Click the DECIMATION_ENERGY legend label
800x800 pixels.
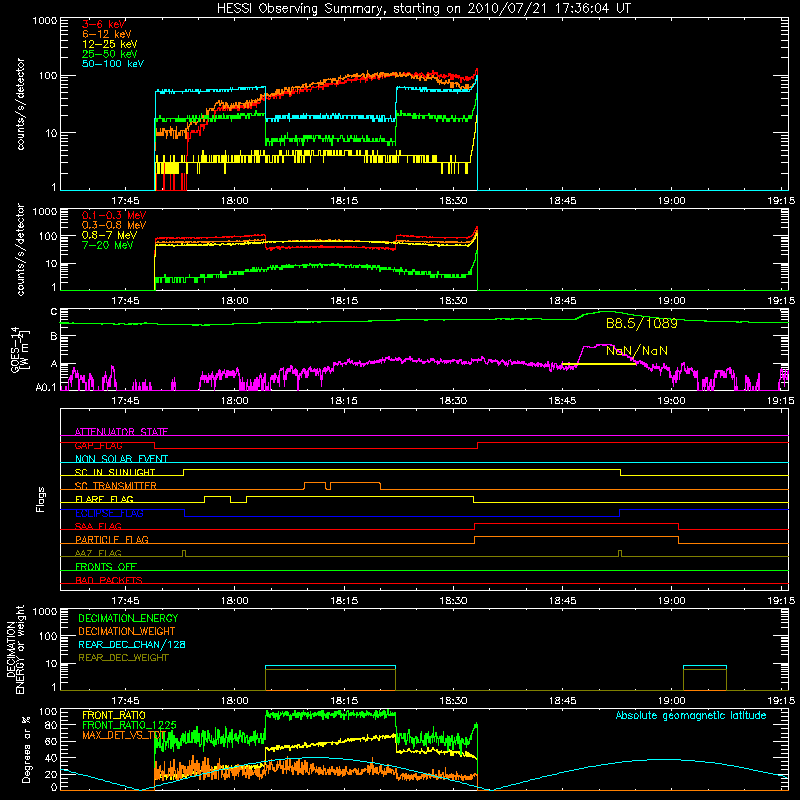tap(128, 618)
